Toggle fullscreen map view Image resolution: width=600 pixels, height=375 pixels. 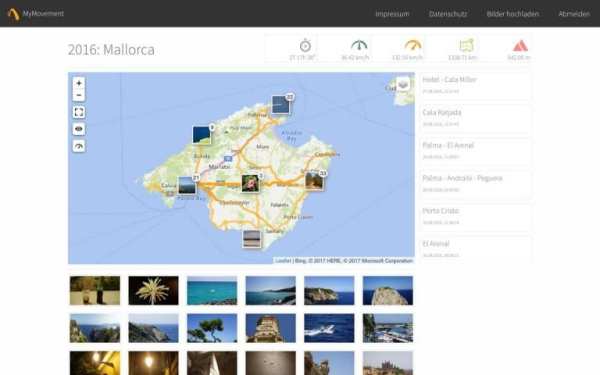(x=79, y=112)
